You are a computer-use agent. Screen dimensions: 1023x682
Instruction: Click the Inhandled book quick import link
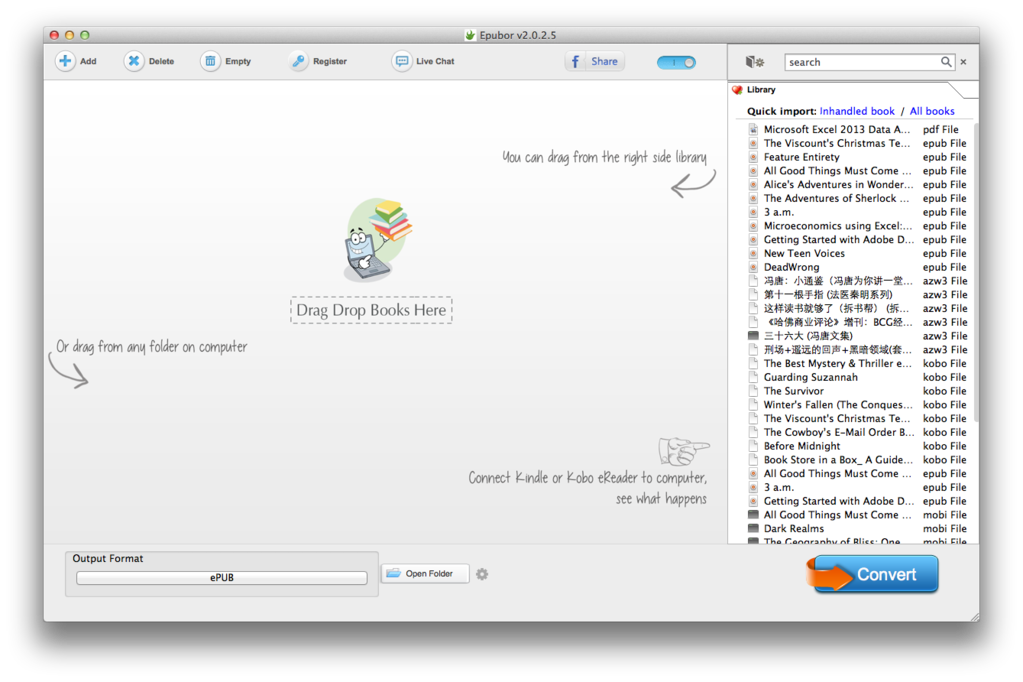[857, 111]
